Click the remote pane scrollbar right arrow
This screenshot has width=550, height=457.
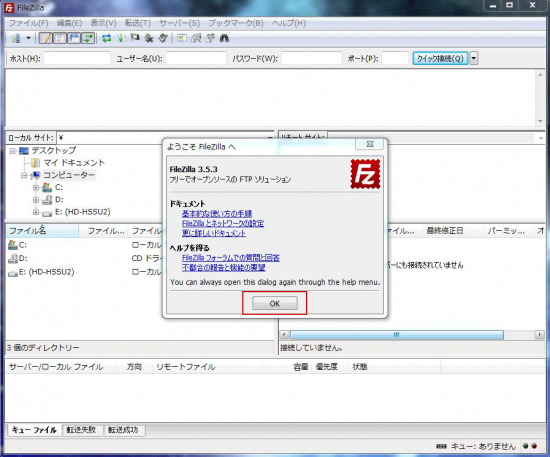point(539,335)
